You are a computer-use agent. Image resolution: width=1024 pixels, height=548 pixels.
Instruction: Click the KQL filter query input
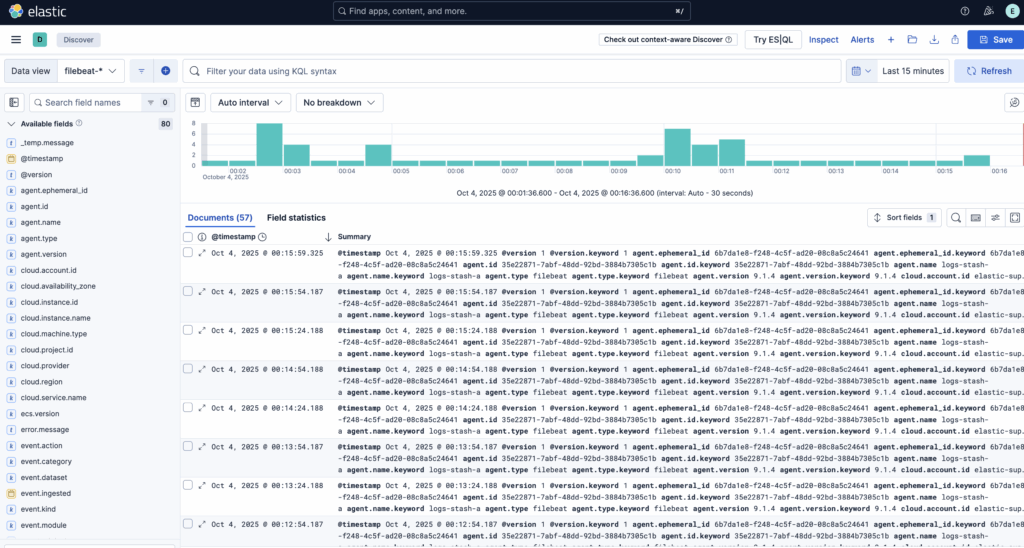(x=510, y=71)
